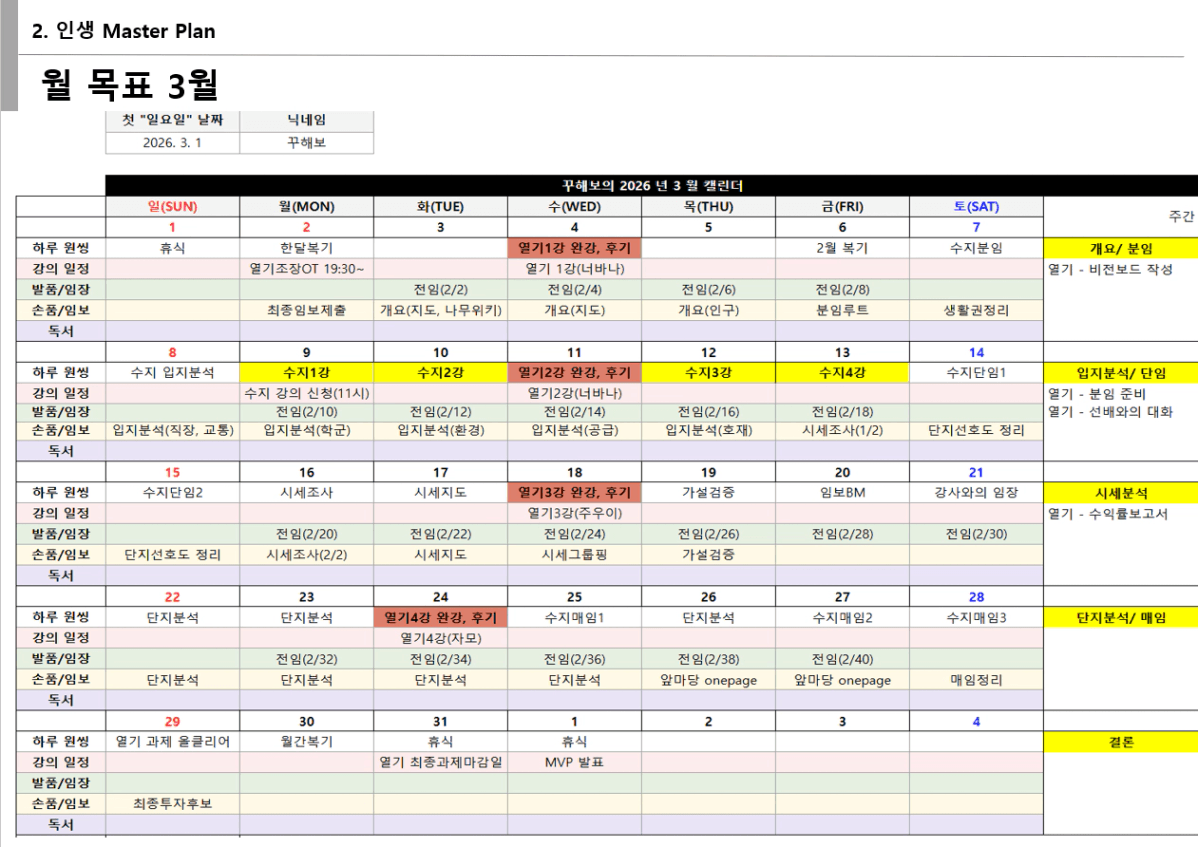Select the 시세그룹핑 cell
1198x847 pixels.
pos(574,555)
